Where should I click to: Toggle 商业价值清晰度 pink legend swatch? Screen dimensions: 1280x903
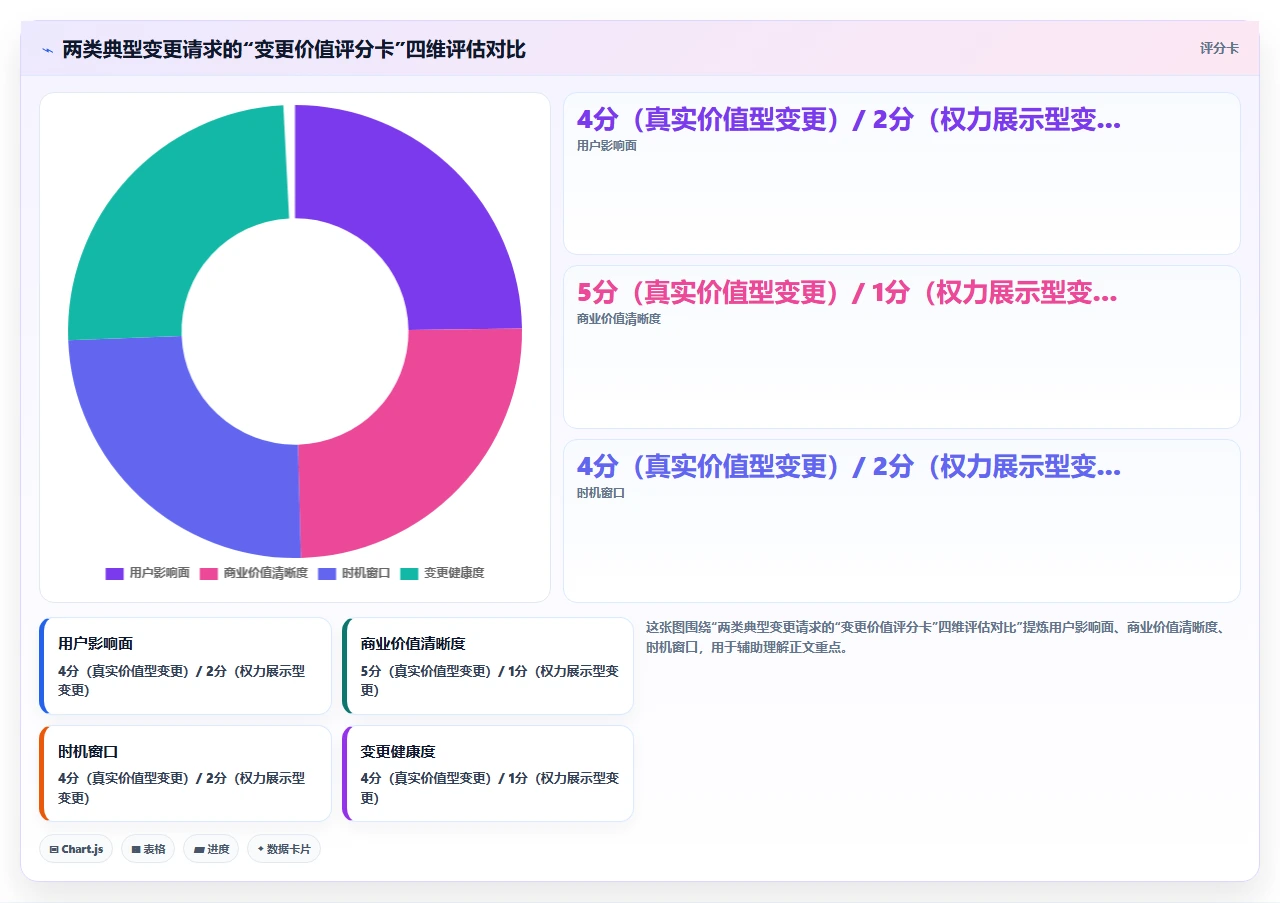(209, 573)
